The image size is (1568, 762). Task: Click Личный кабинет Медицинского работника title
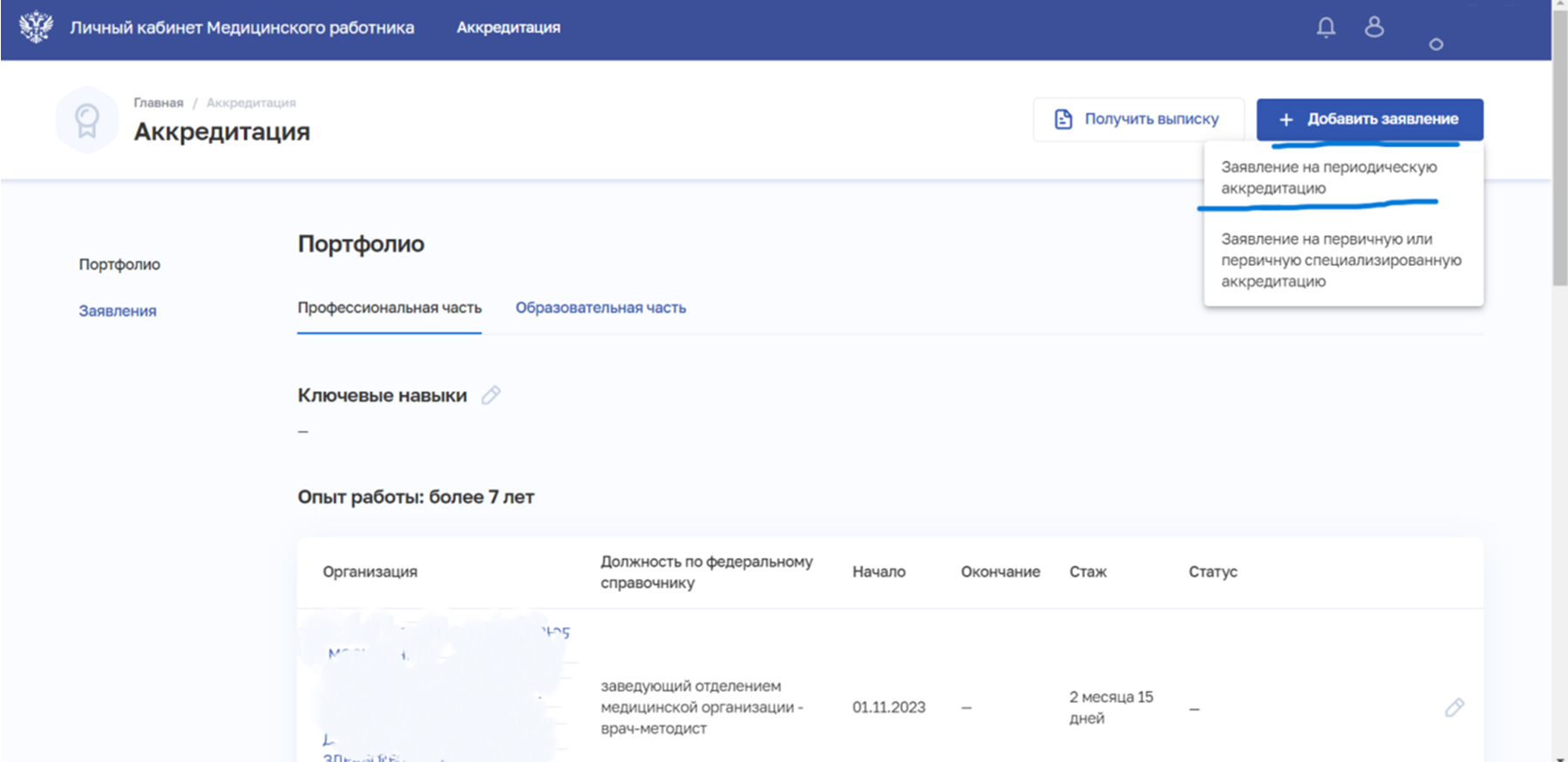242,28
